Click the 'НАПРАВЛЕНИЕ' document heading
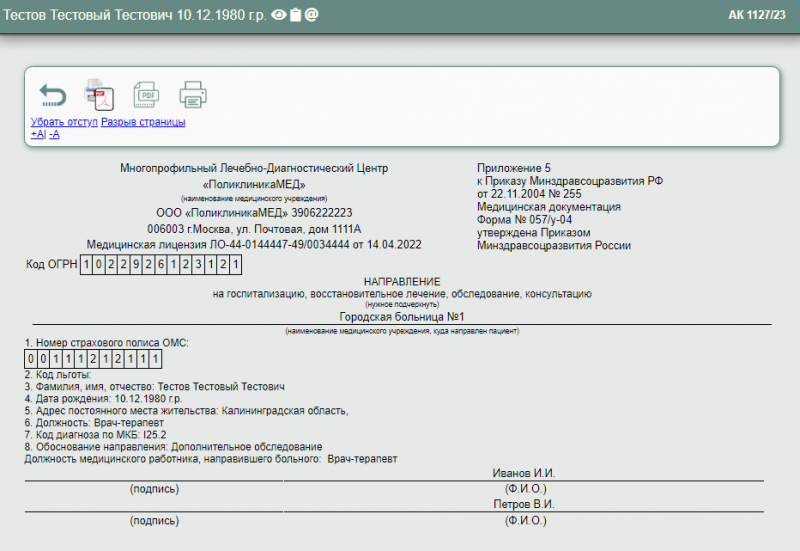Screen dimensions: 800x551 click(401, 282)
